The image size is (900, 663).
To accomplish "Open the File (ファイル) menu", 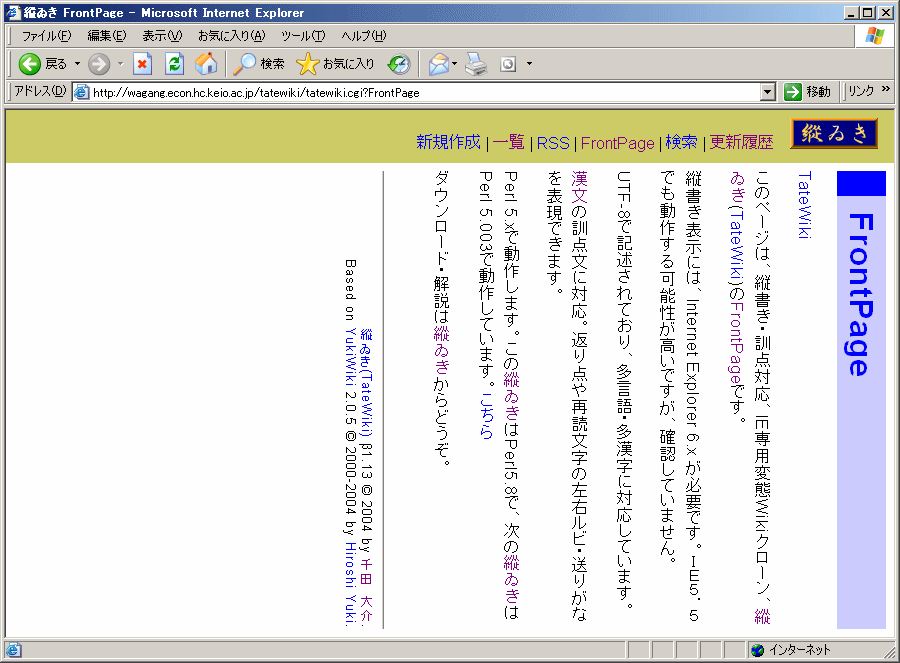I will pos(46,36).
